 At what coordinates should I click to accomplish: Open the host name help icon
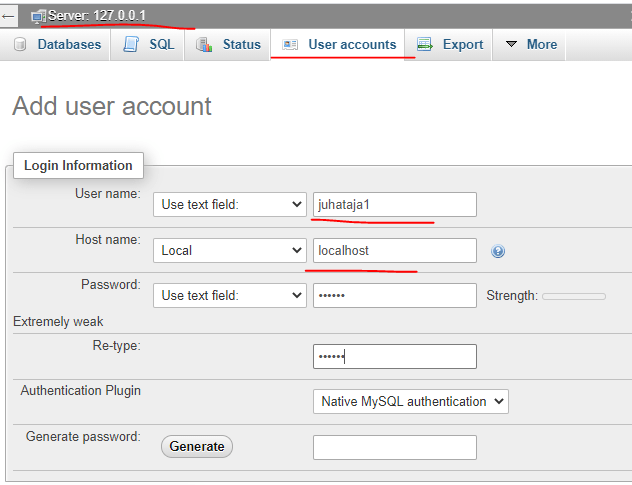pyautogui.click(x=498, y=251)
